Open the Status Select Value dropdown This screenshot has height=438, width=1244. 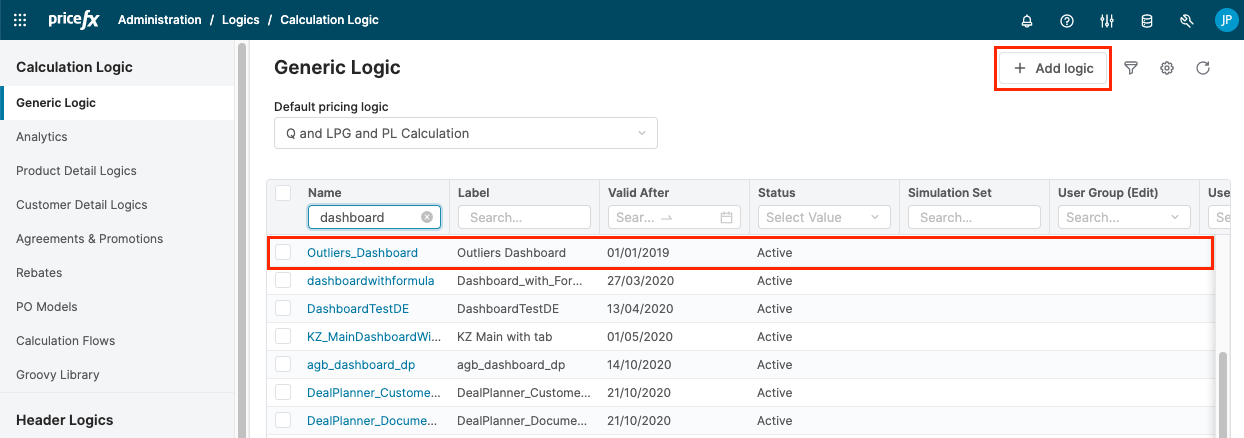(x=824, y=217)
